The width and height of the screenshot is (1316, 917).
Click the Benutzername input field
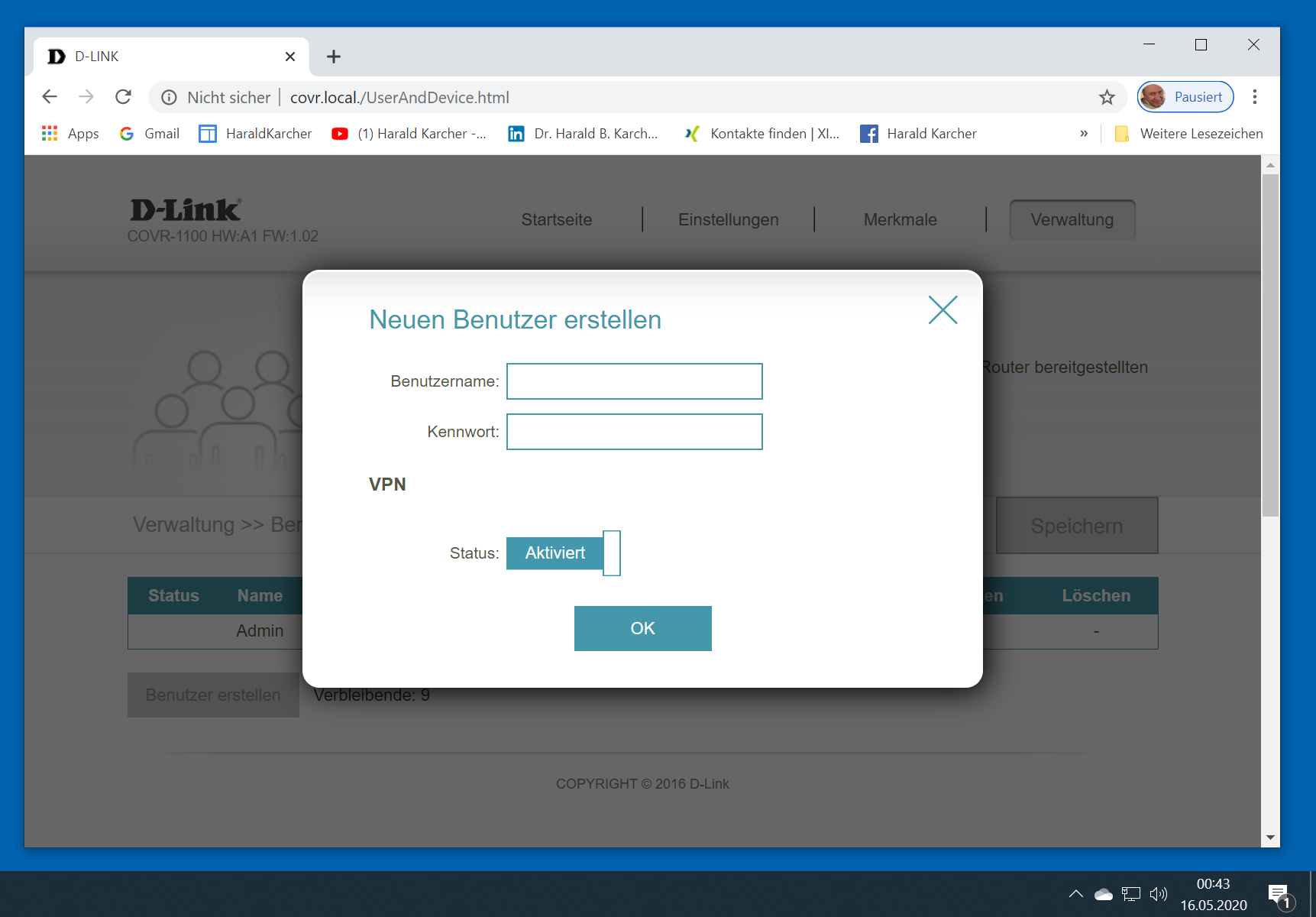click(635, 381)
